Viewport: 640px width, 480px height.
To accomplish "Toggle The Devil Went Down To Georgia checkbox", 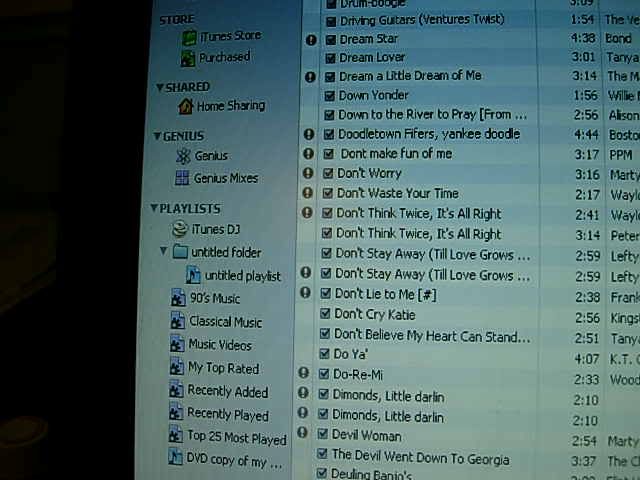I will (x=322, y=453).
